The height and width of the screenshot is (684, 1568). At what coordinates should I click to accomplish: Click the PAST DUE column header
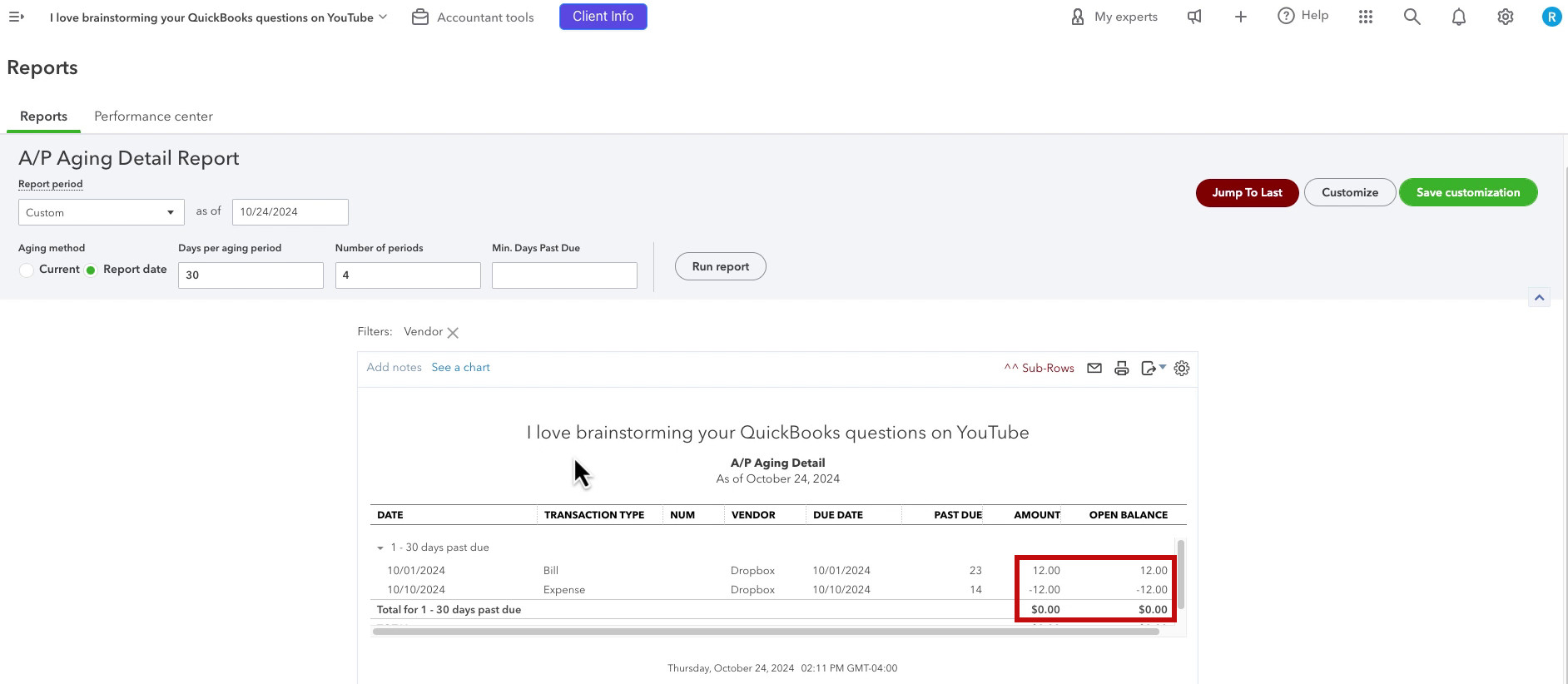958,515
